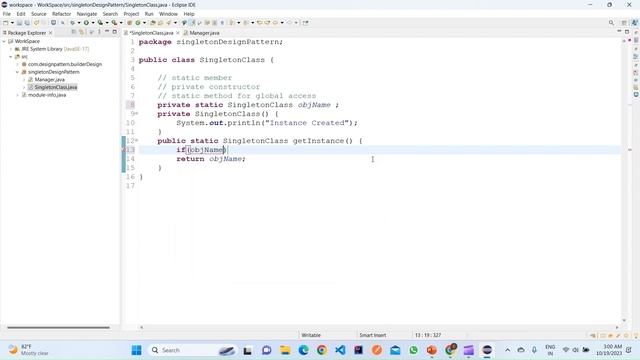Click the Open Type toolbar icon
The image size is (640, 360).
click(153, 23)
